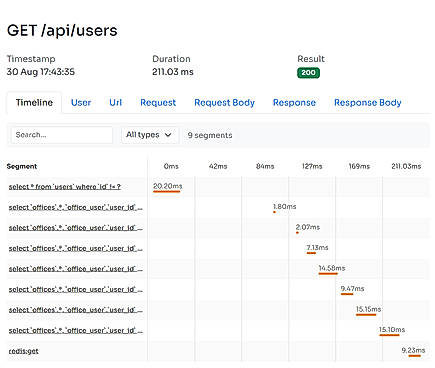Click the 127ms time axis label

[x=312, y=166]
